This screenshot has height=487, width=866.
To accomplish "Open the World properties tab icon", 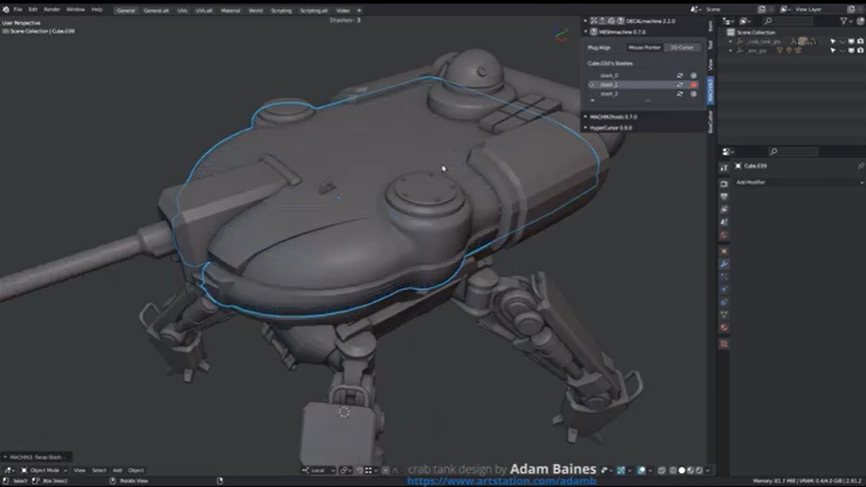I will tap(724, 235).
